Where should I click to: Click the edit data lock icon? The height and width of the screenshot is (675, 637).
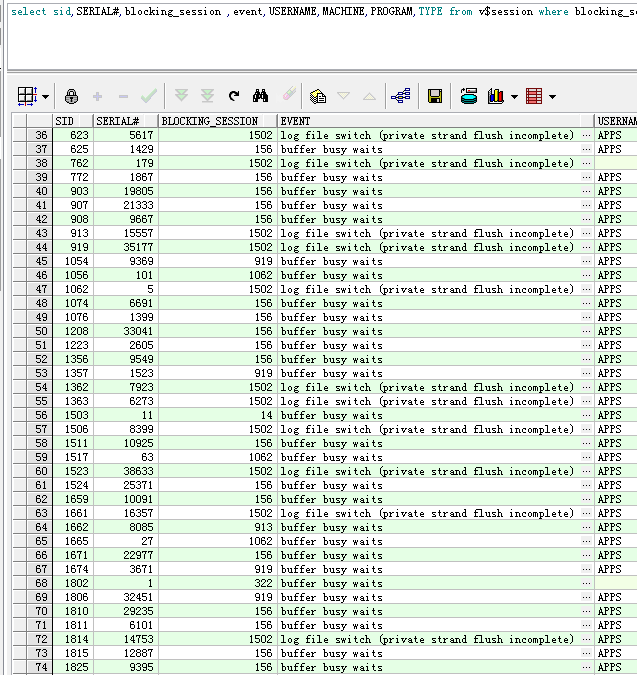pyautogui.click(x=71, y=97)
